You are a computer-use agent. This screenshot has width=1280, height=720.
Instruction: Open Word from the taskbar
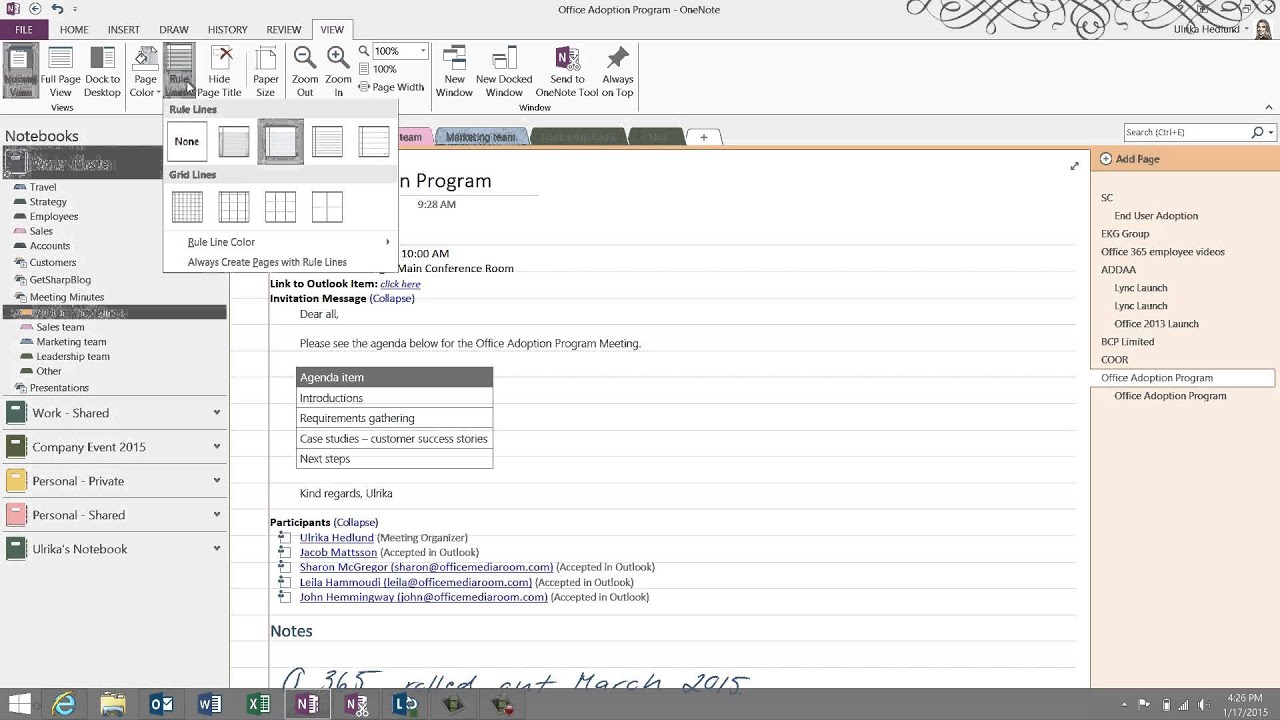click(210, 705)
